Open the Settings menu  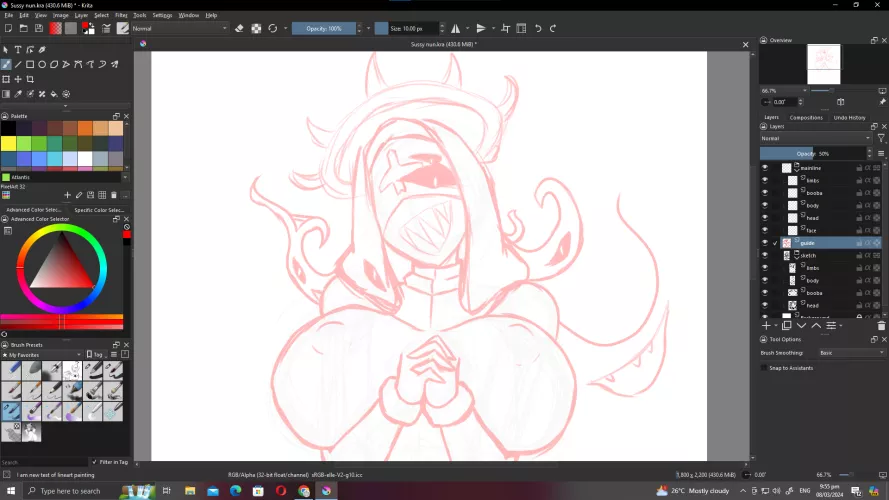(x=162, y=15)
